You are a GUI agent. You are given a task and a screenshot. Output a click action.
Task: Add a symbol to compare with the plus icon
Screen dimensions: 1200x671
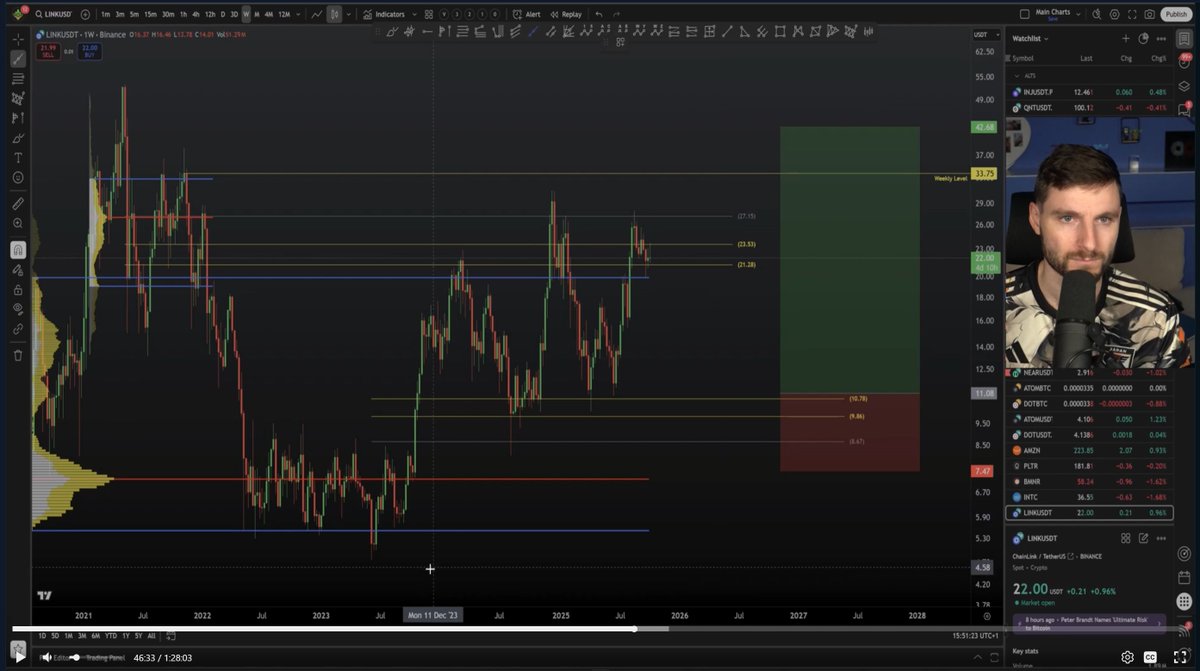85,14
